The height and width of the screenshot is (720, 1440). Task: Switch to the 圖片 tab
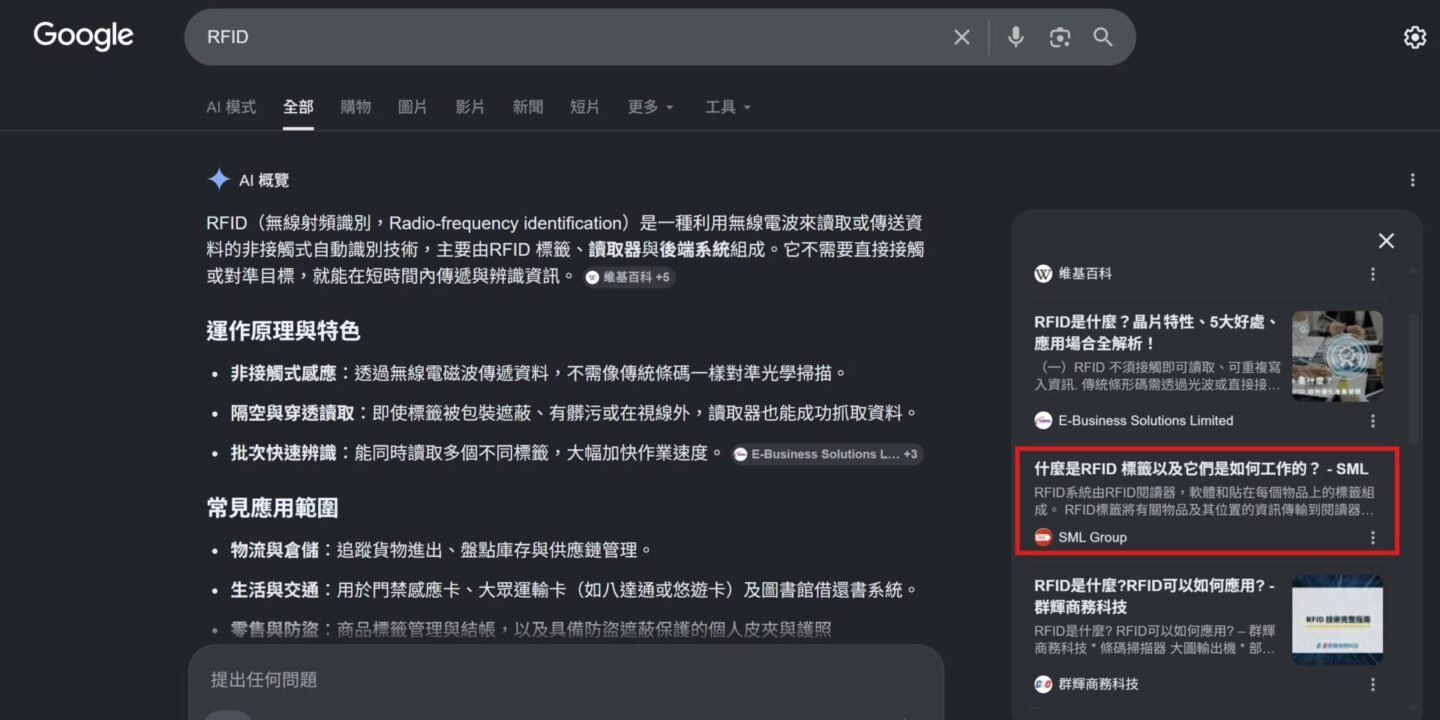[x=413, y=107]
